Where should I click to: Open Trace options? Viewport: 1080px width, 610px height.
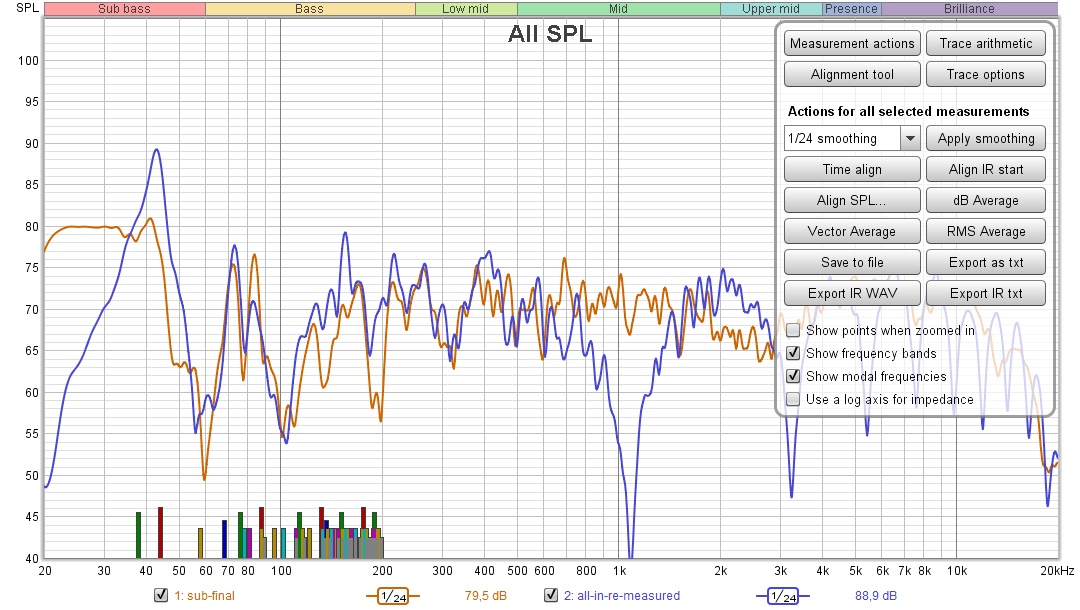coord(985,75)
